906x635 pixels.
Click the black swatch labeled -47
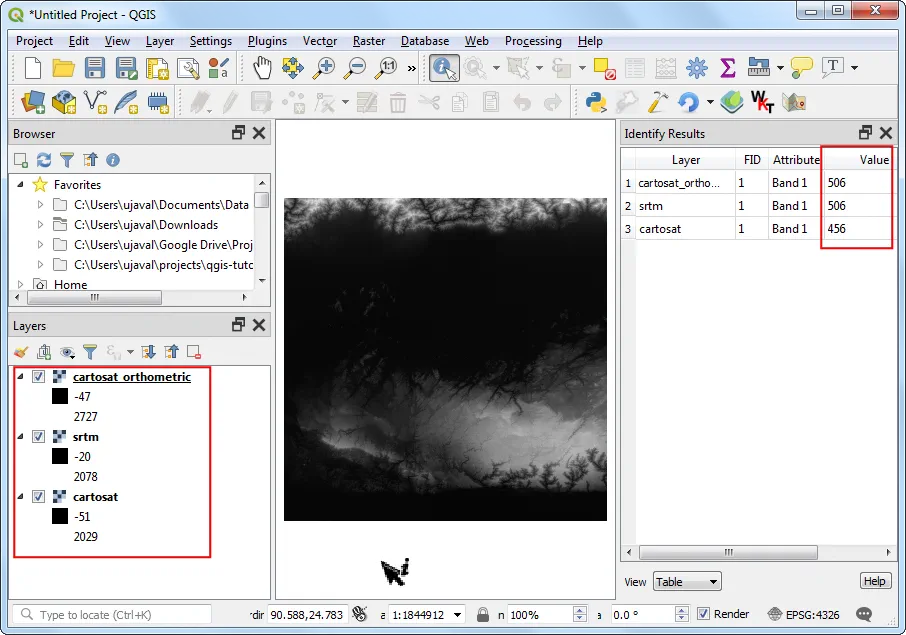60,396
